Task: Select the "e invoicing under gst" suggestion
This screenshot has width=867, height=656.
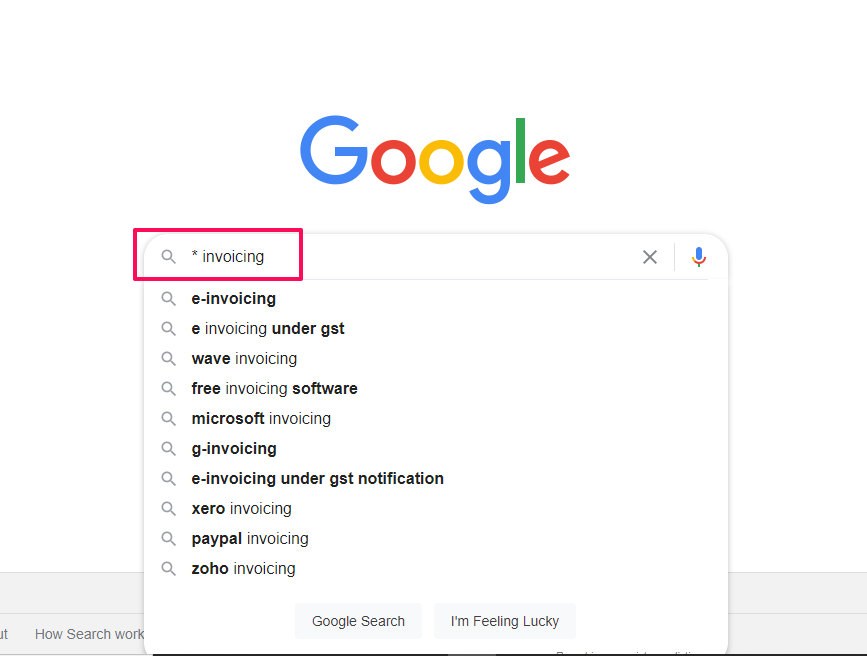Action: pos(268,329)
